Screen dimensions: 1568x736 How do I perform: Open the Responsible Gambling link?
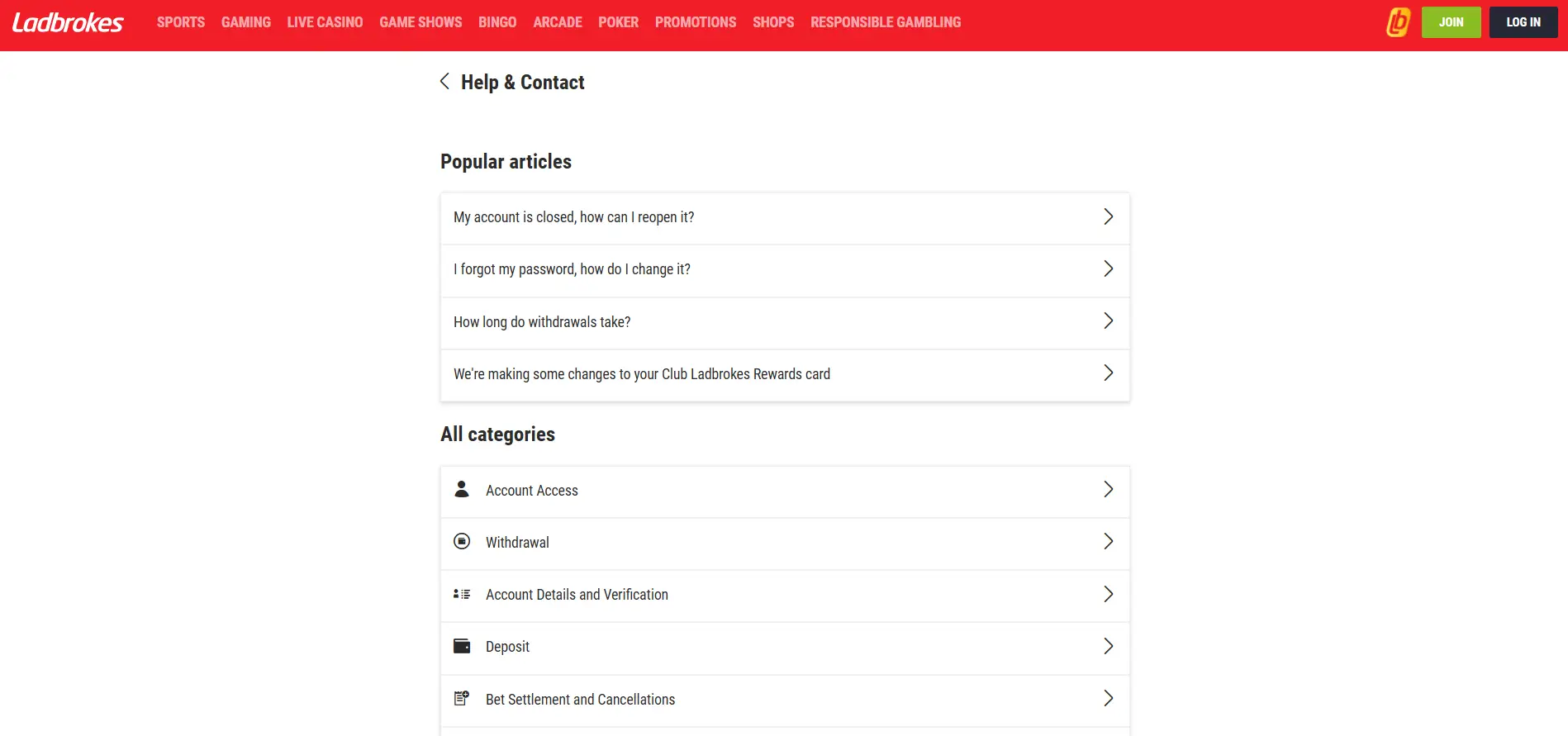coord(886,22)
